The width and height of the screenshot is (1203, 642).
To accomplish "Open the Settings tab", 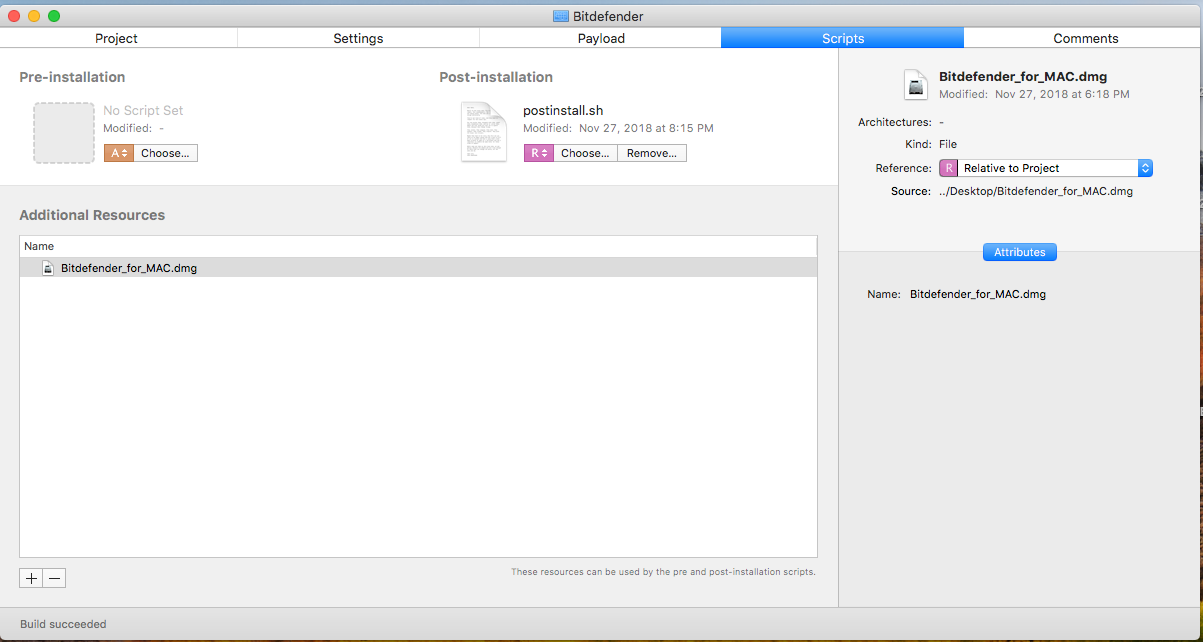I will pyautogui.click(x=358, y=38).
